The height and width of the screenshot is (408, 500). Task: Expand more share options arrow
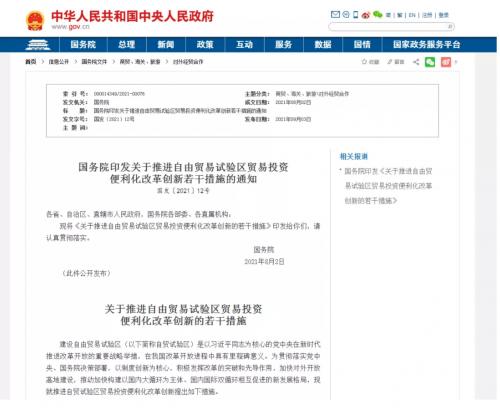pos(456,62)
